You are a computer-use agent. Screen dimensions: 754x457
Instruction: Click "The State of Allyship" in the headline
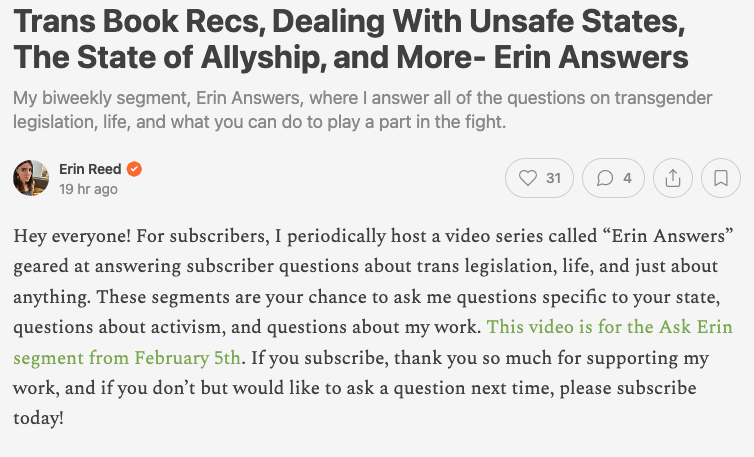tap(172, 58)
